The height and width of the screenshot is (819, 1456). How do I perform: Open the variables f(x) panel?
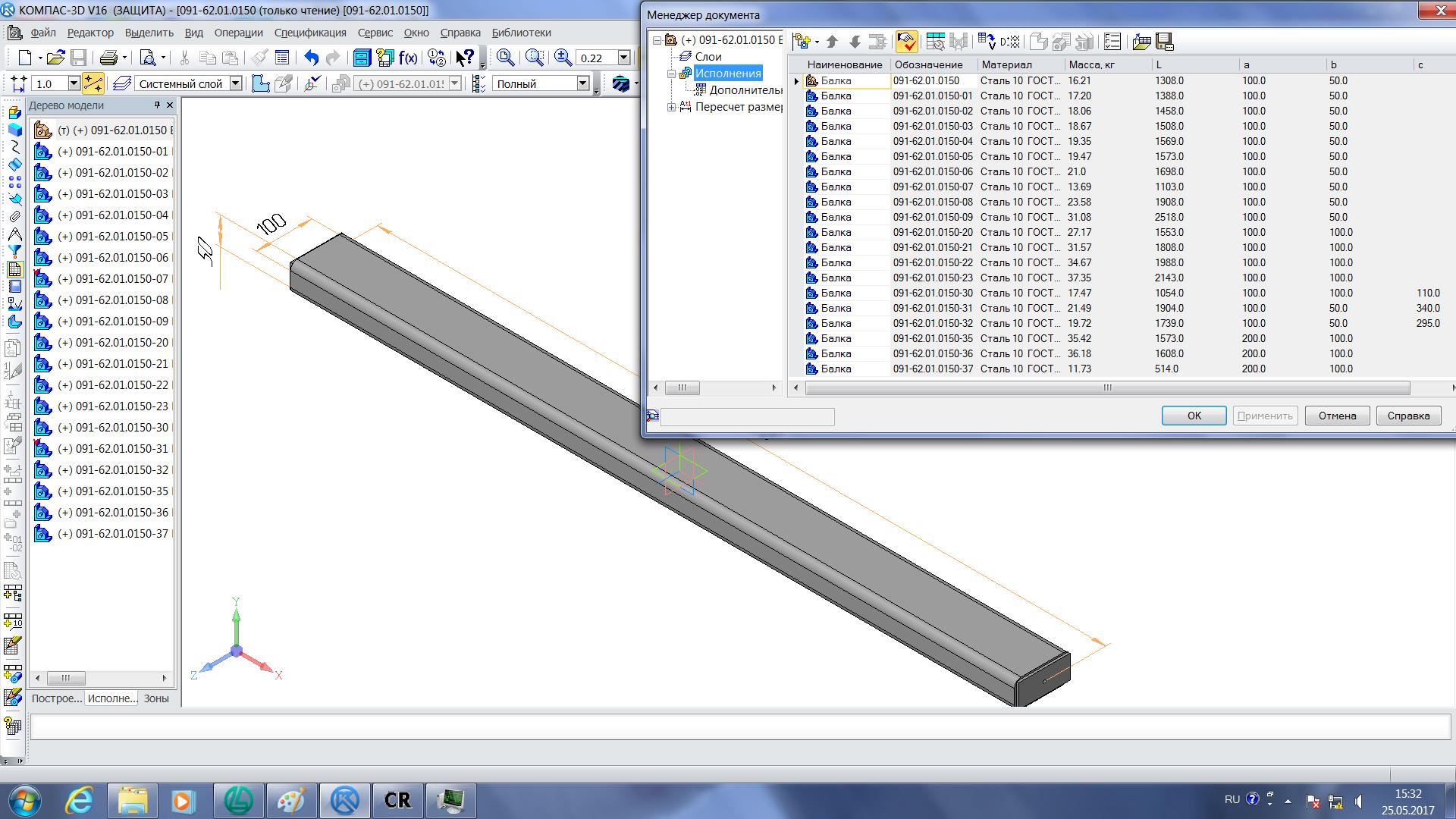point(408,58)
